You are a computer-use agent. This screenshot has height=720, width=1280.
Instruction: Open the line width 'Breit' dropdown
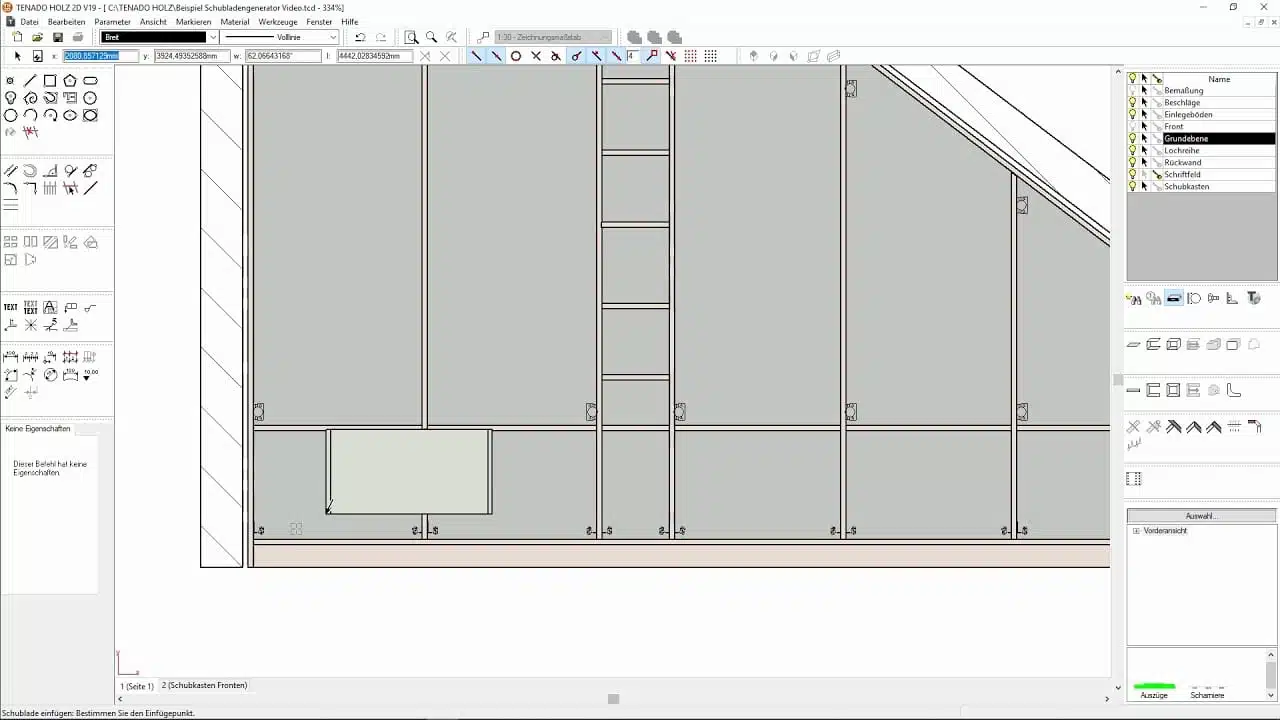213,37
